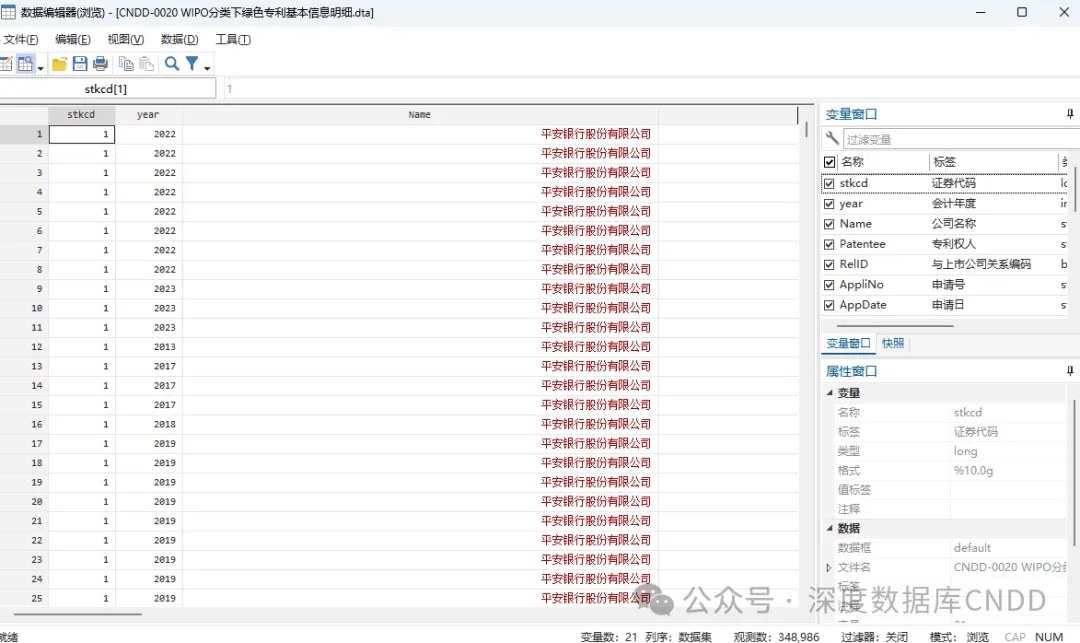The width and height of the screenshot is (1080, 643).
Task: Collapse the 变量 section in properties
Action: click(x=829, y=393)
